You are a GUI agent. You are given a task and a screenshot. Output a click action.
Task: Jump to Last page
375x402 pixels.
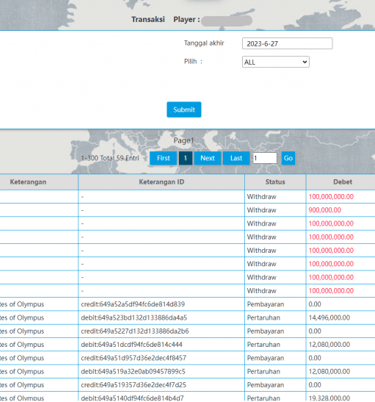tap(236, 158)
